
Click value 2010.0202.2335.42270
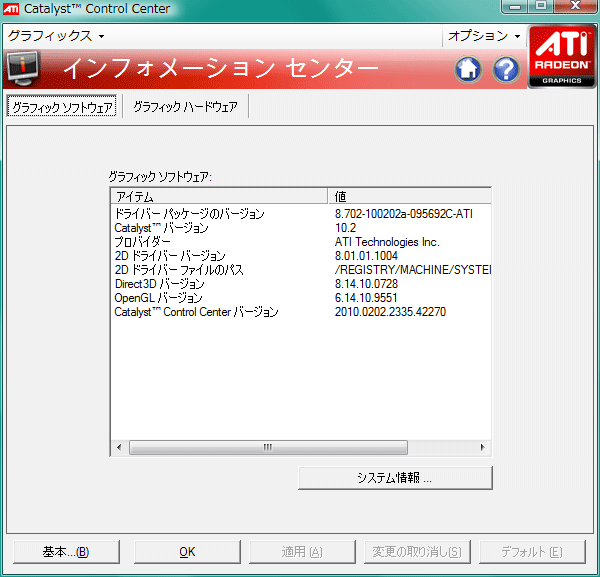click(x=390, y=312)
